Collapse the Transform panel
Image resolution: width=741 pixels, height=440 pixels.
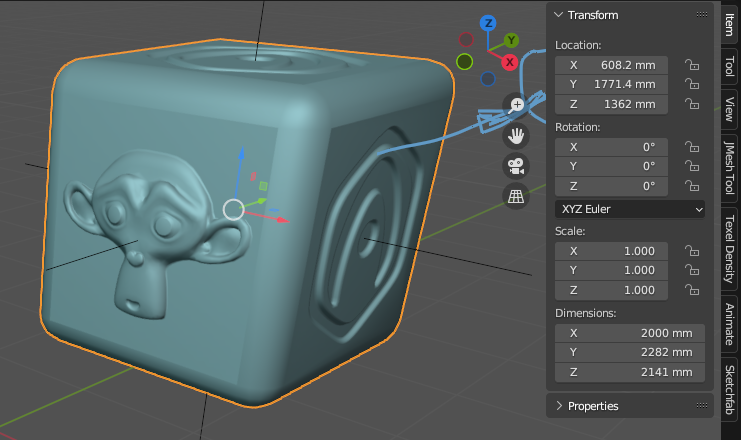pyautogui.click(x=559, y=15)
